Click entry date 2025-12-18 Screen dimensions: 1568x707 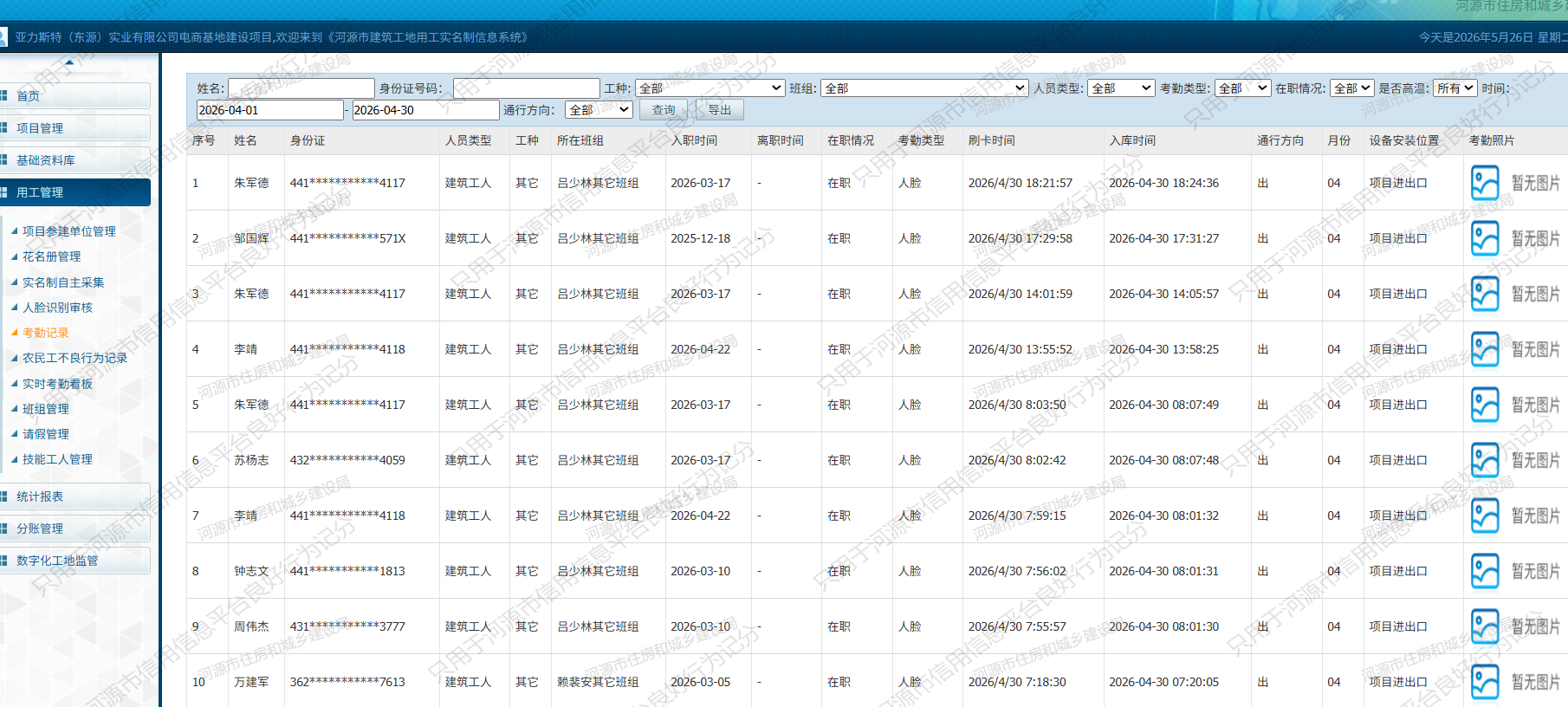tap(701, 238)
